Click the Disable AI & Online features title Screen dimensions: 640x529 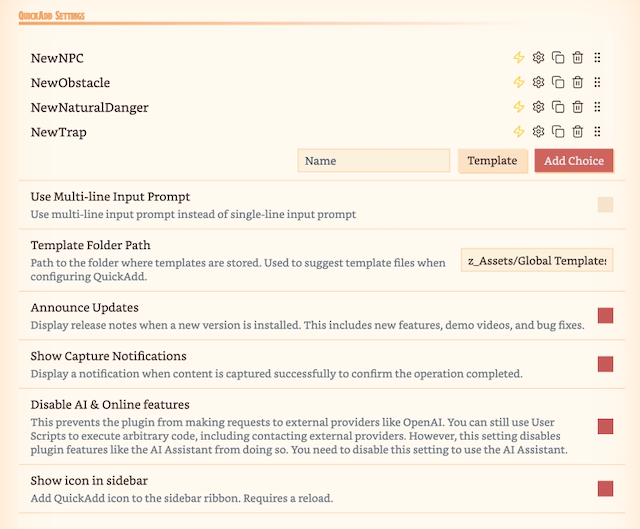click(110, 405)
